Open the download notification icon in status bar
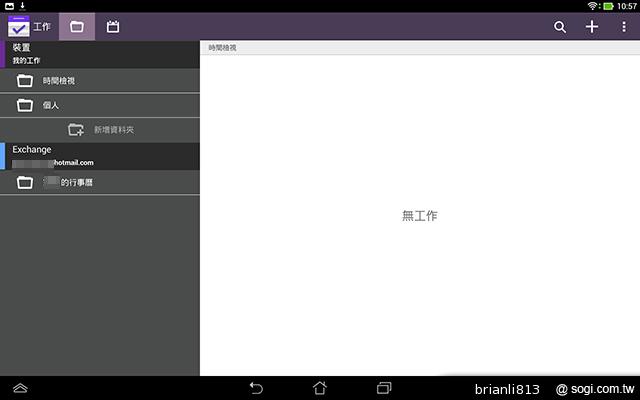 click(22, 6)
